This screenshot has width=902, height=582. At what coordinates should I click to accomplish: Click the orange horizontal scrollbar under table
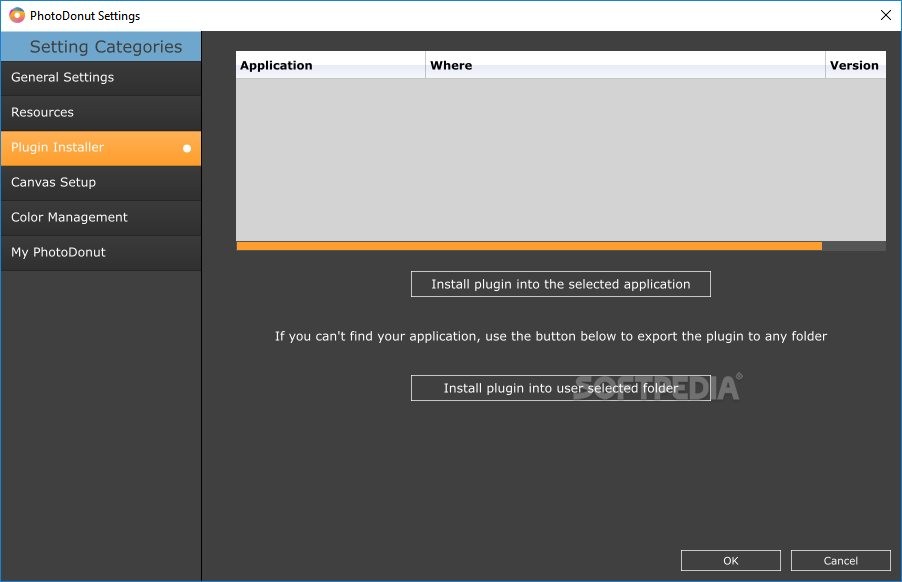point(529,246)
